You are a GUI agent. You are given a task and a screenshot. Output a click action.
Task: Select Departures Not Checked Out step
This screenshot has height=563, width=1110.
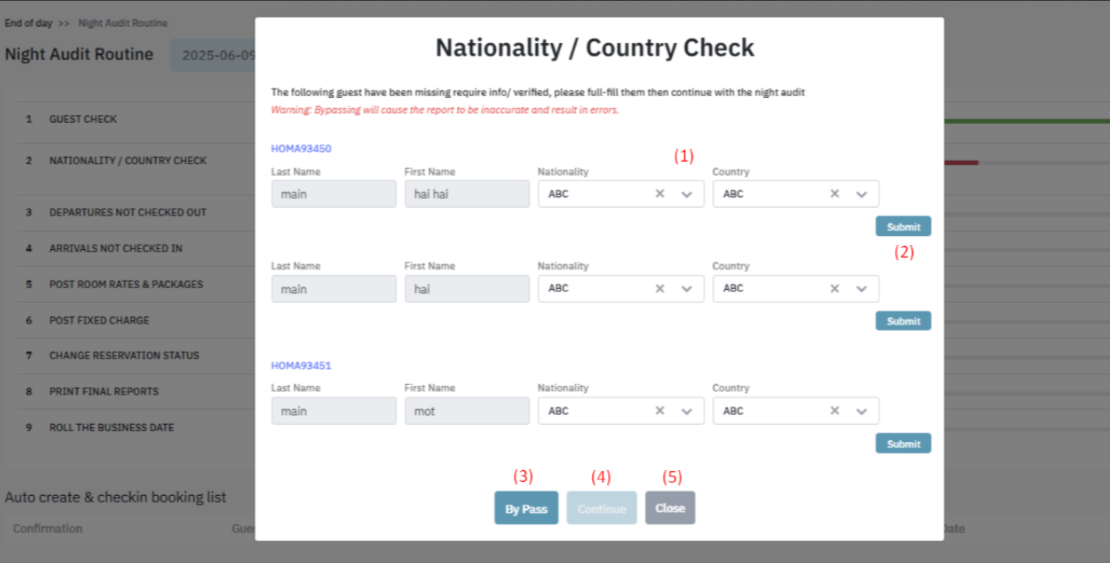pos(127,213)
